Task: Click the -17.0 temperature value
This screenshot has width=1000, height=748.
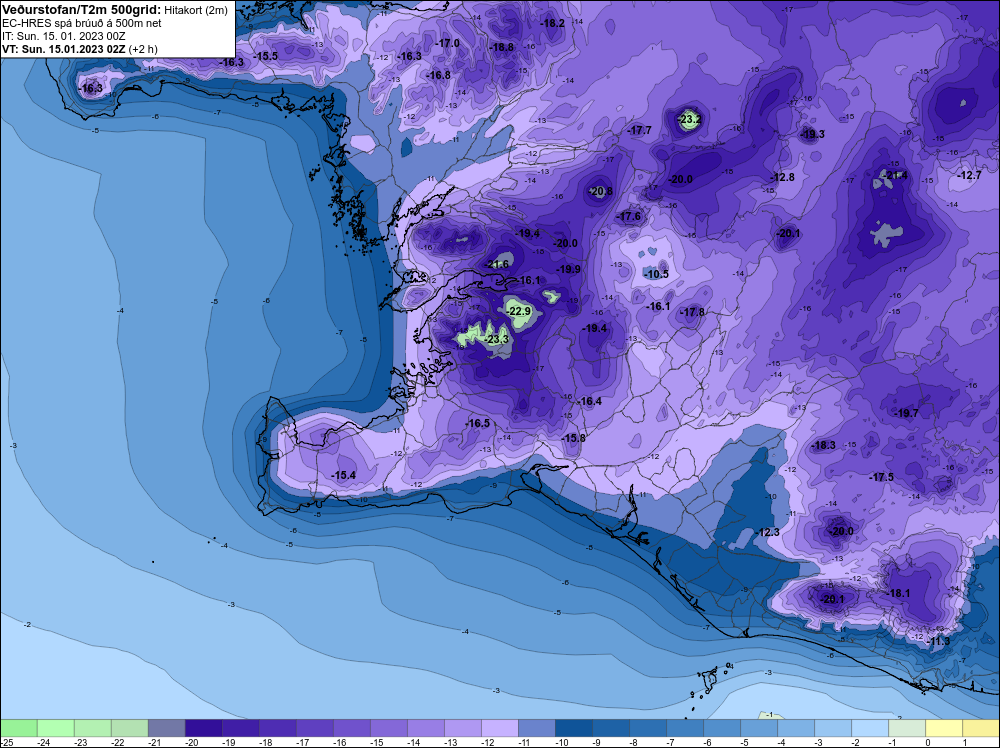Action: pos(447,43)
